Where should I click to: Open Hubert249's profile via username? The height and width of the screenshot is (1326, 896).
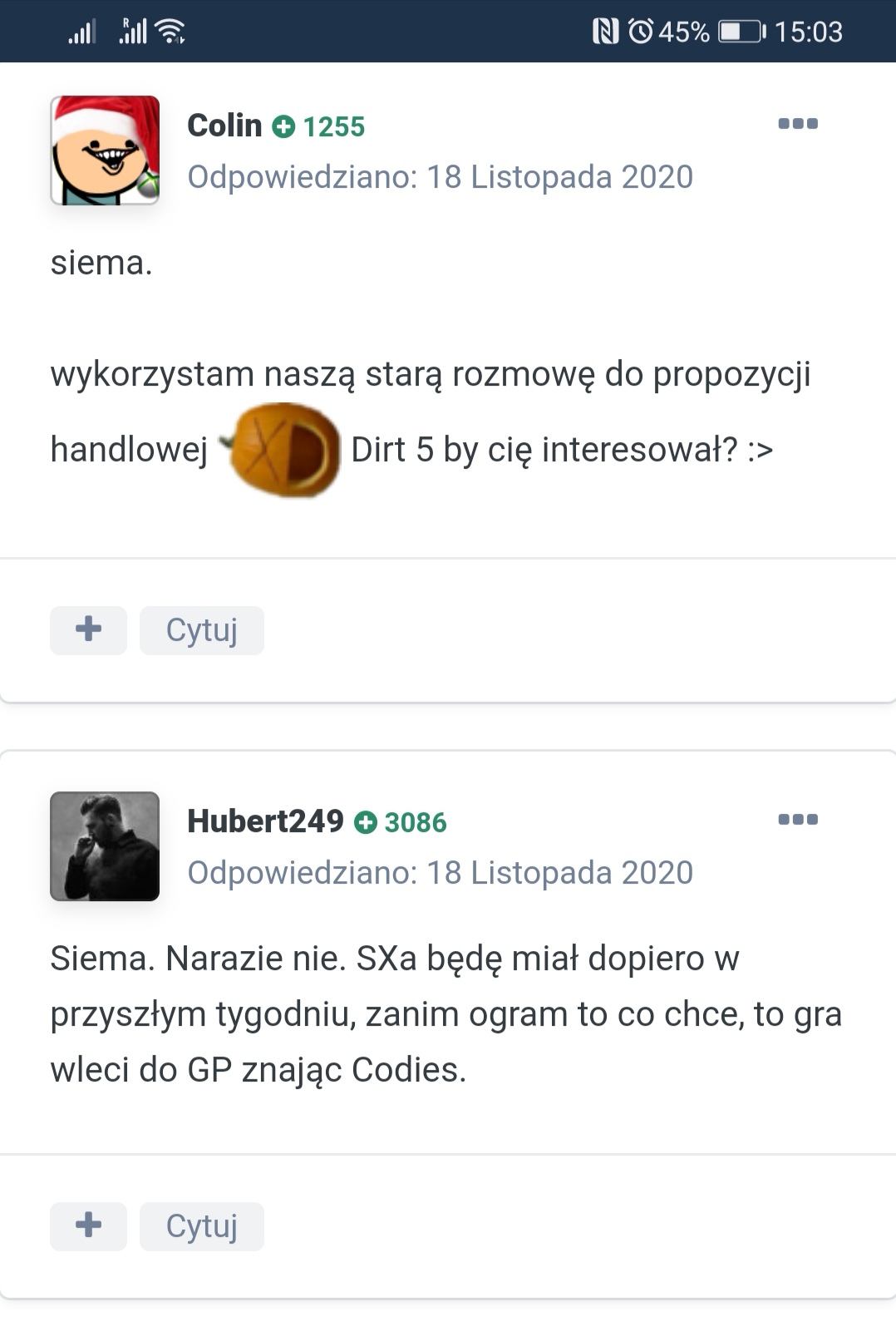point(265,821)
